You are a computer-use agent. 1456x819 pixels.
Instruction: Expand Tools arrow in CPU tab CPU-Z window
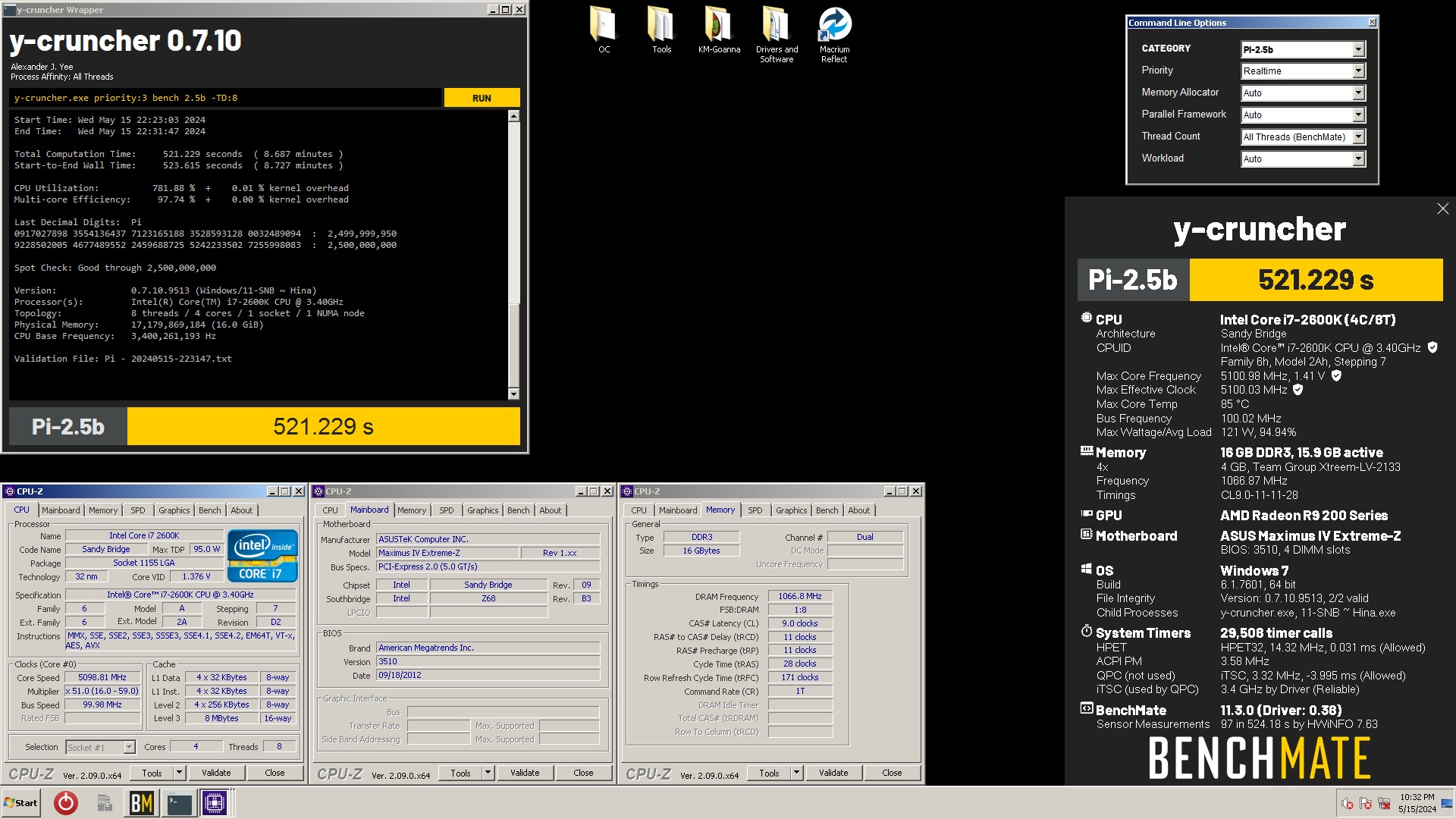180,773
